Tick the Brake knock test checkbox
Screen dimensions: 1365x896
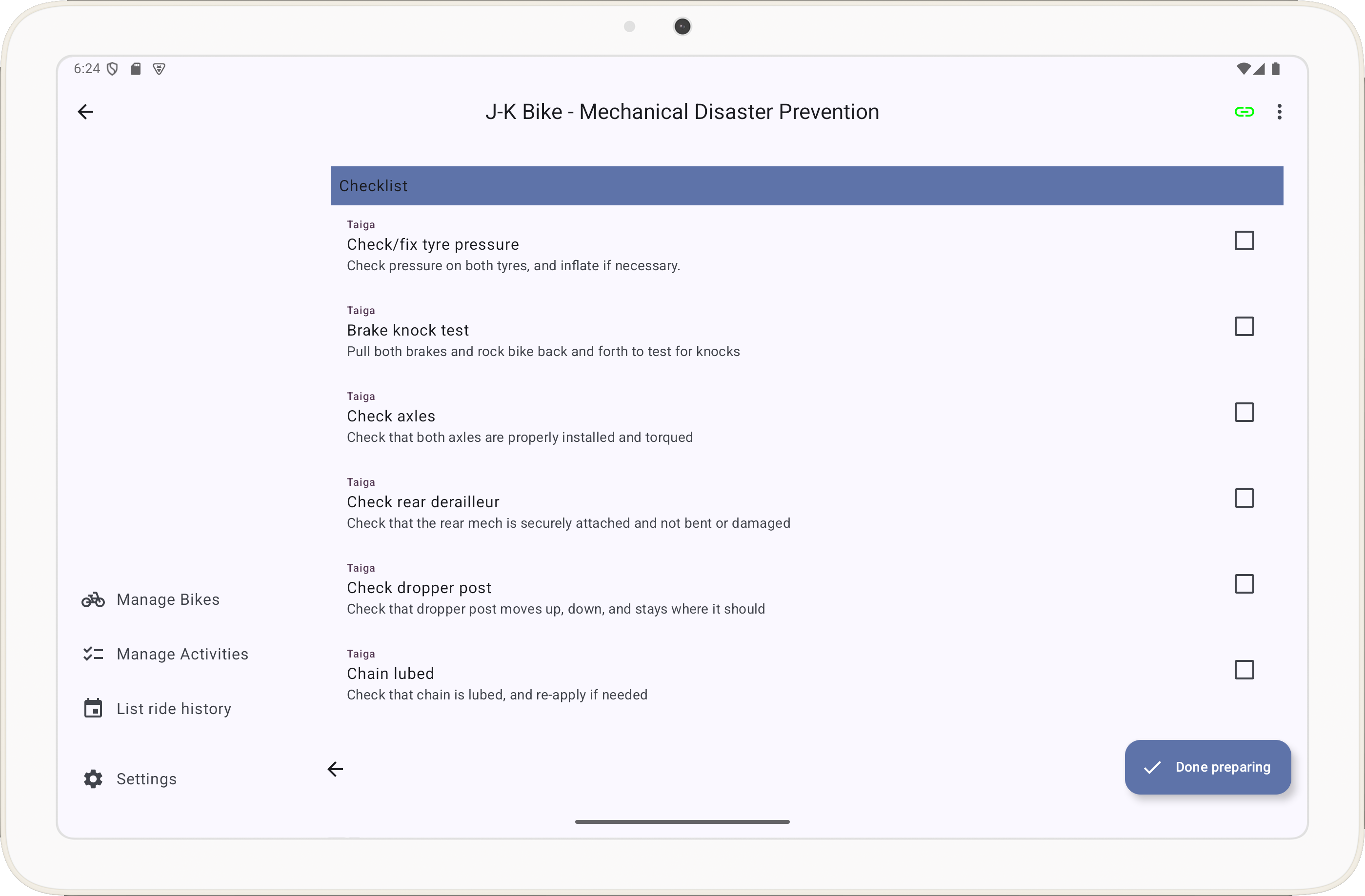pyautogui.click(x=1244, y=327)
